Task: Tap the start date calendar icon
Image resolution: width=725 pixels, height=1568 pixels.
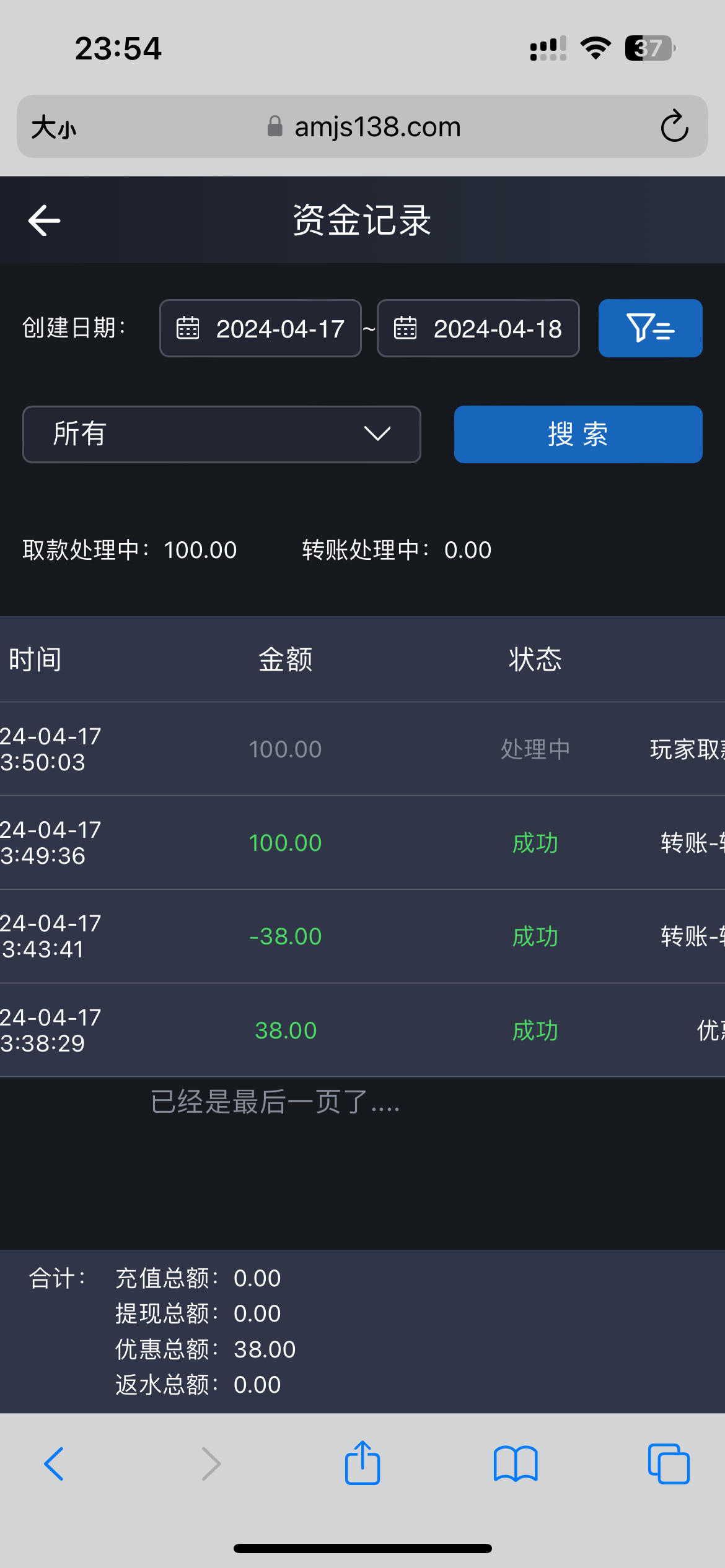Action: (188, 328)
